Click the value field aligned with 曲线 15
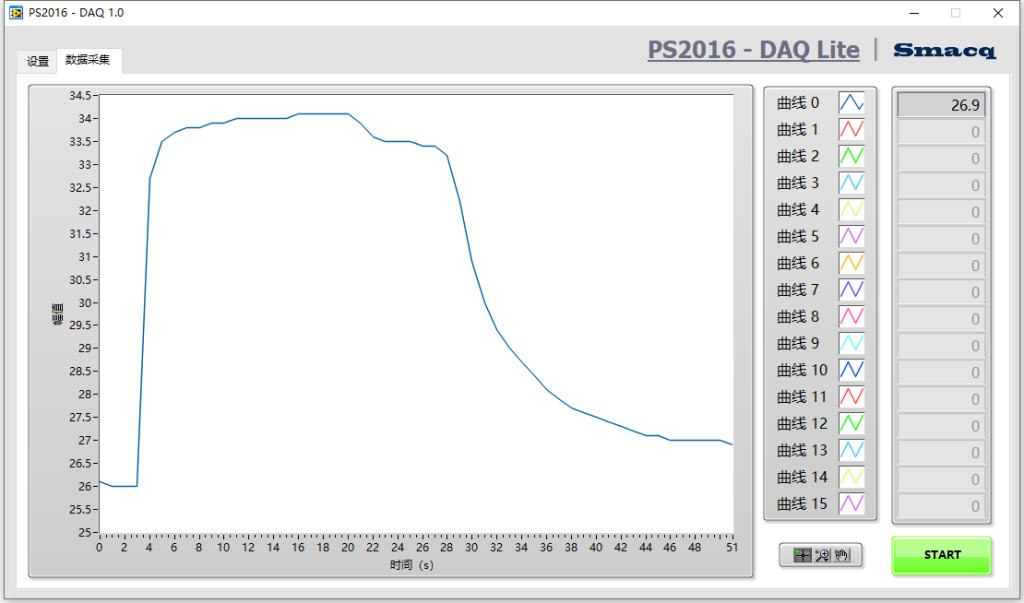The width and height of the screenshot is (1024, 603). 941,506
